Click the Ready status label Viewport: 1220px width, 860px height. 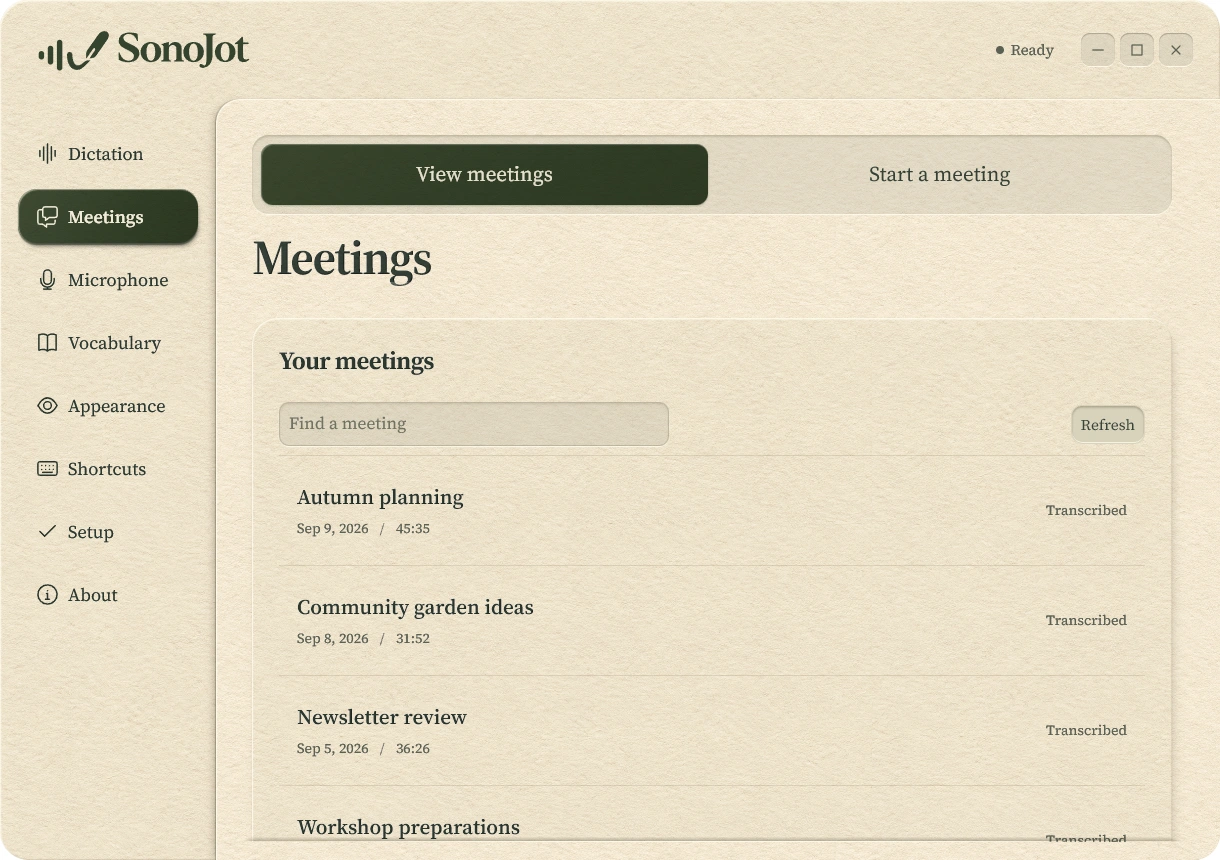1032,50
